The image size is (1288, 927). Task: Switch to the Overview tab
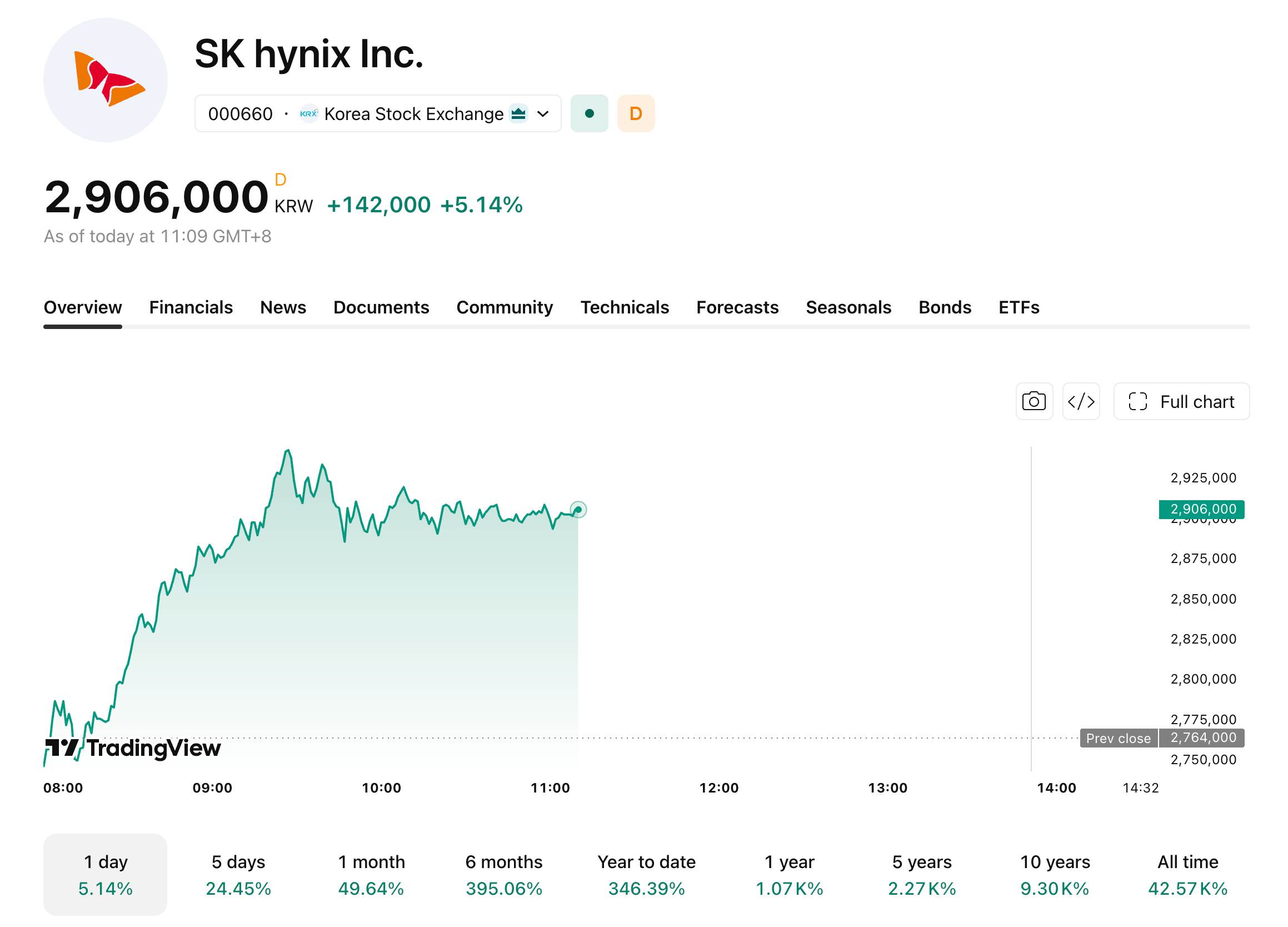point(83,307)
